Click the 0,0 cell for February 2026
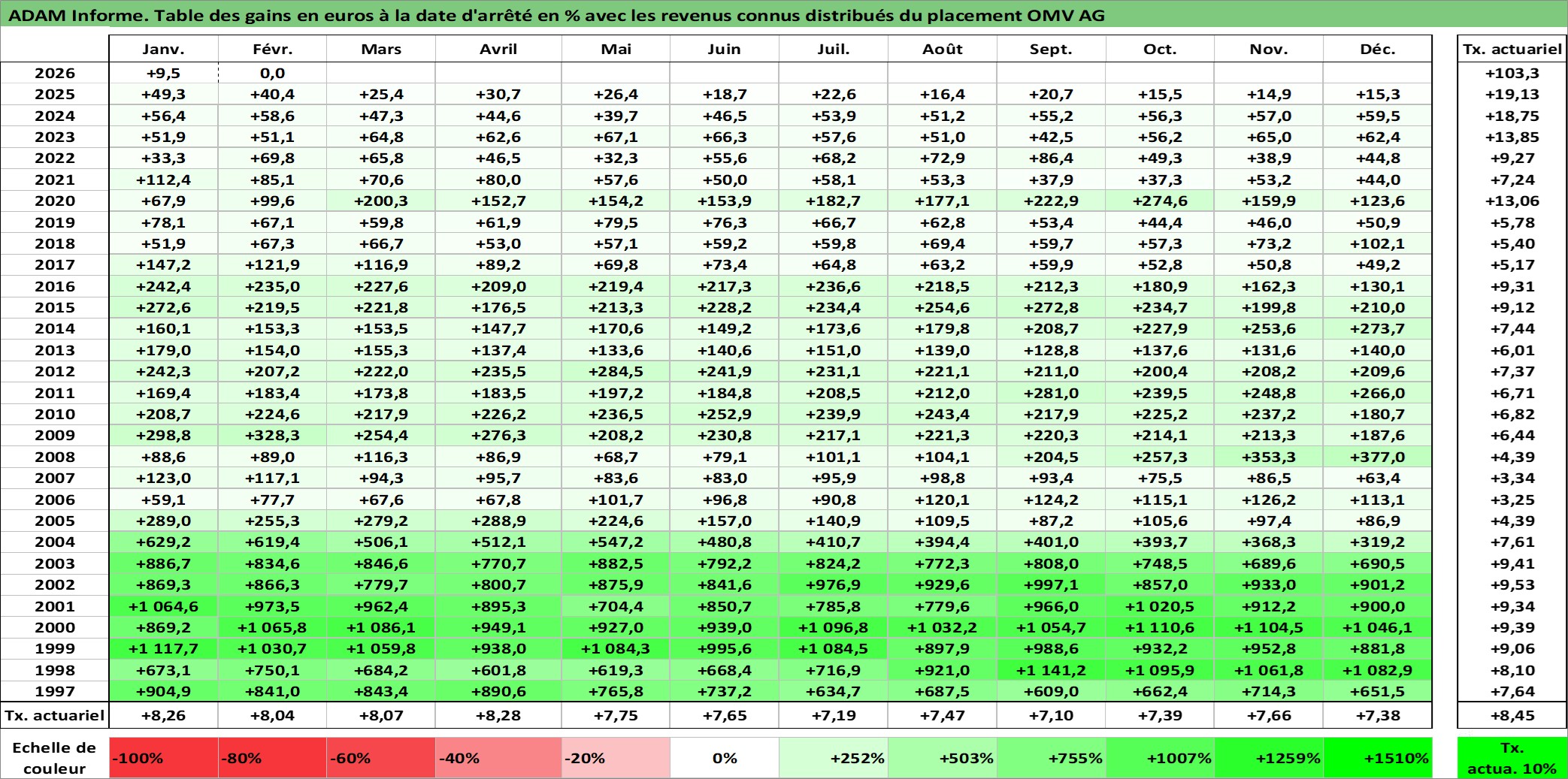The height and width of the screenshot is (779, 1568). tap(272, 73)
